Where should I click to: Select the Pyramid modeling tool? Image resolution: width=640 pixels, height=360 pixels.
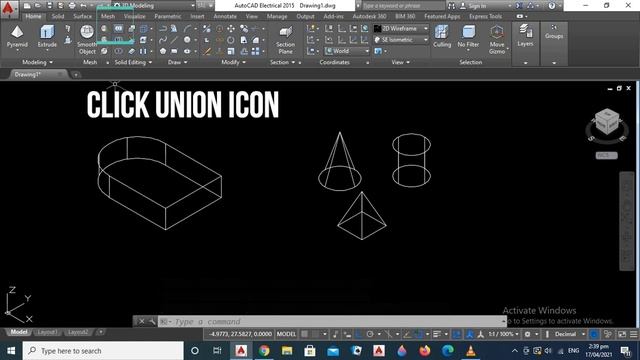(x=17, y=37)
